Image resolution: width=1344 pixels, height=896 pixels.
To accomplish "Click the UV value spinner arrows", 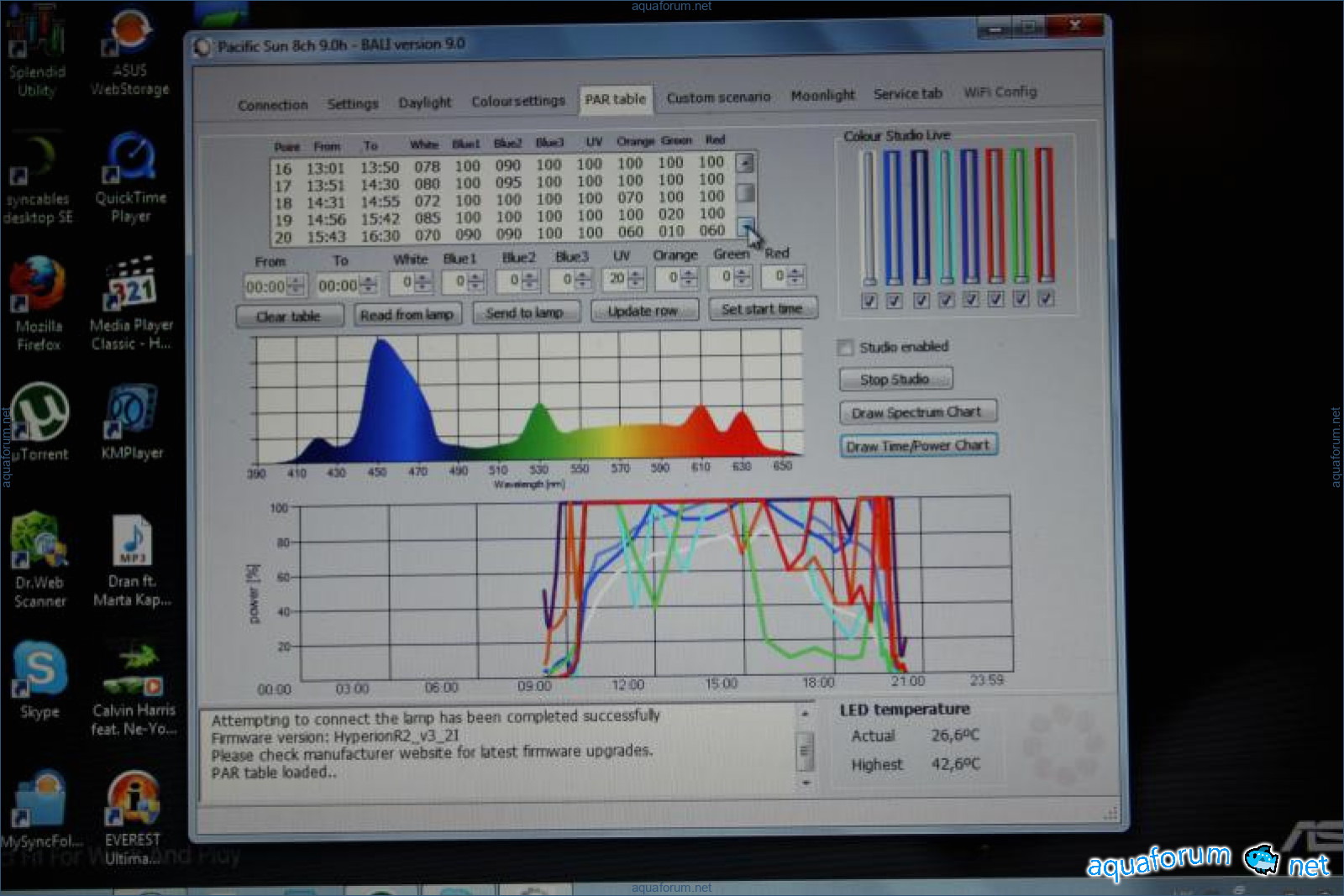I will tap(637, 278).
